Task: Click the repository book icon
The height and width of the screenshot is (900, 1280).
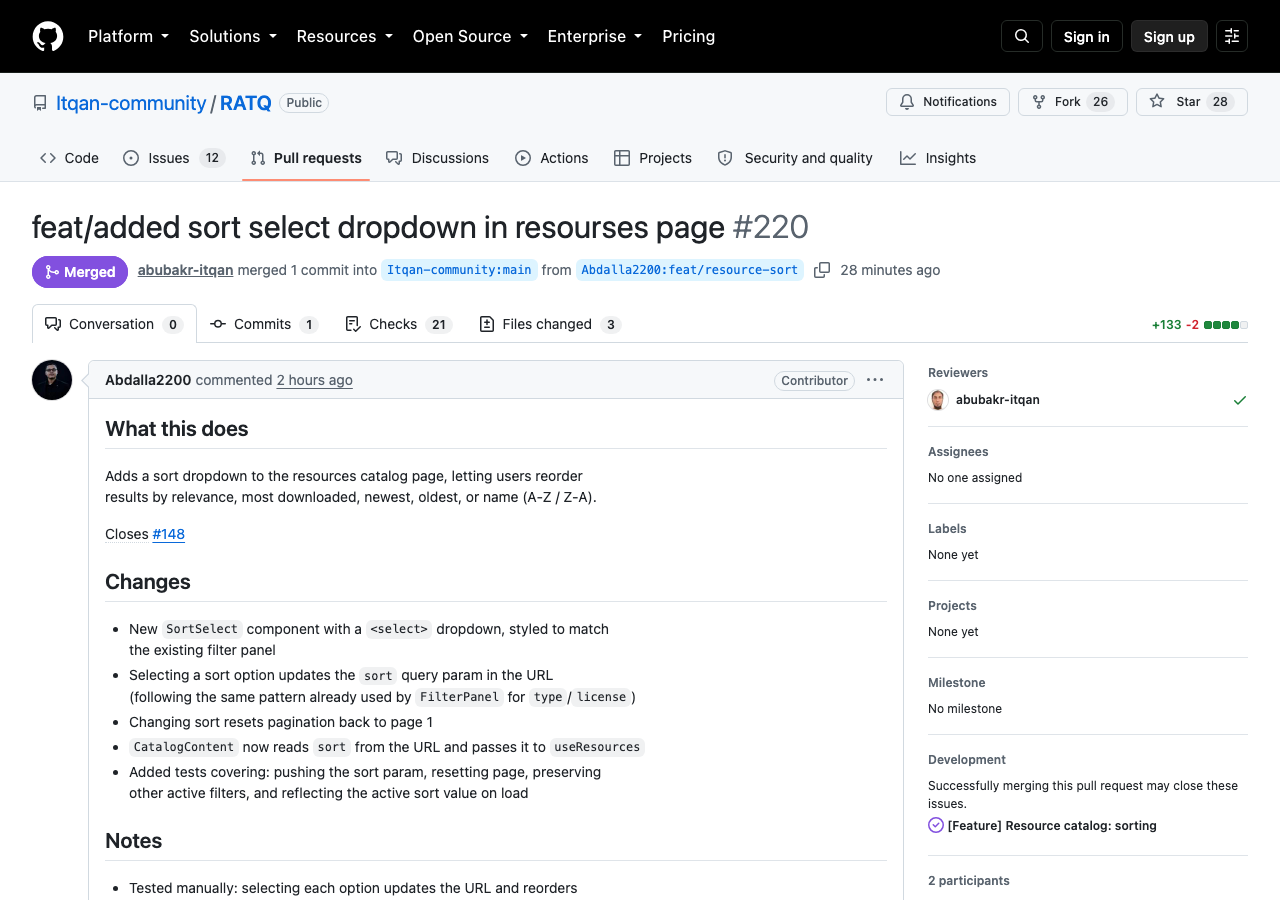Action: click(40, 103)
